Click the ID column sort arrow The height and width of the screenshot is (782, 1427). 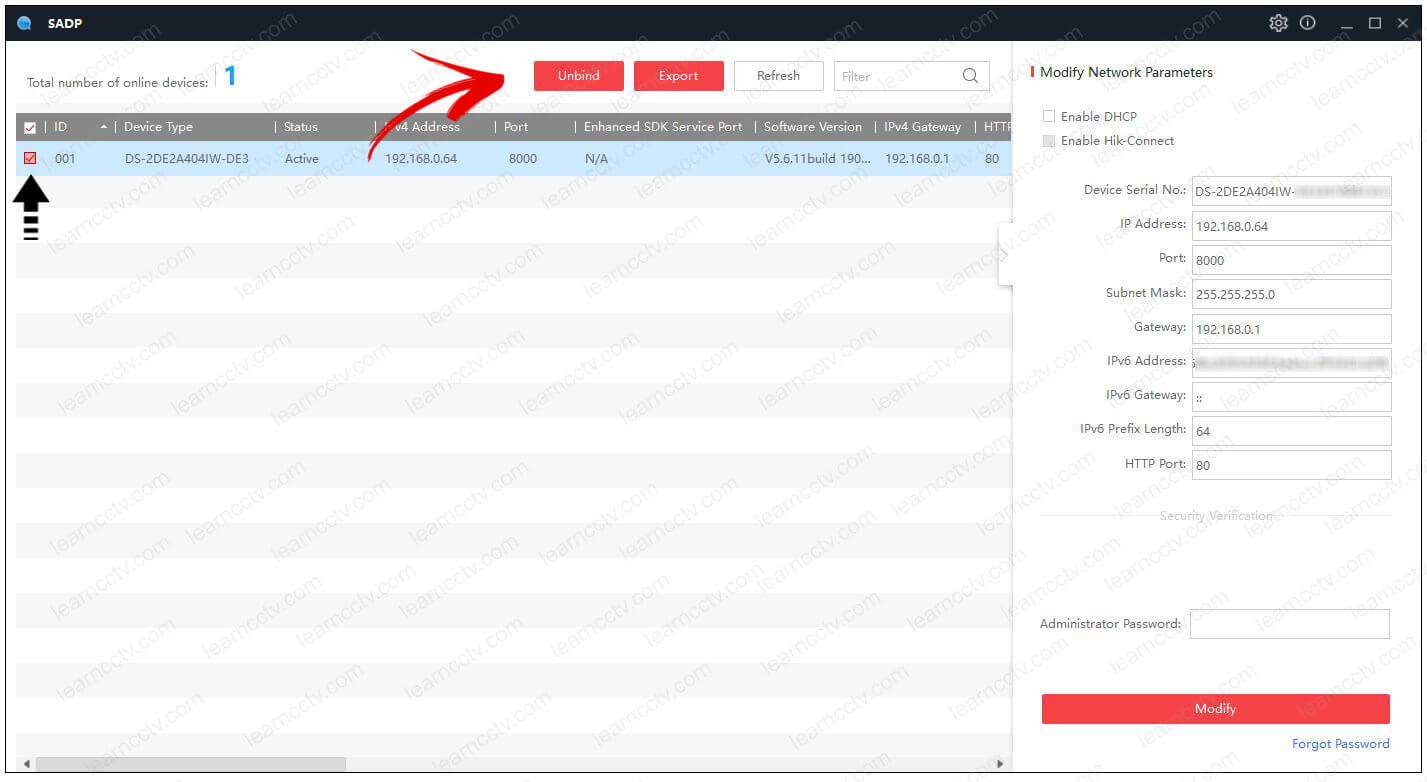click(x=104, y=127)
